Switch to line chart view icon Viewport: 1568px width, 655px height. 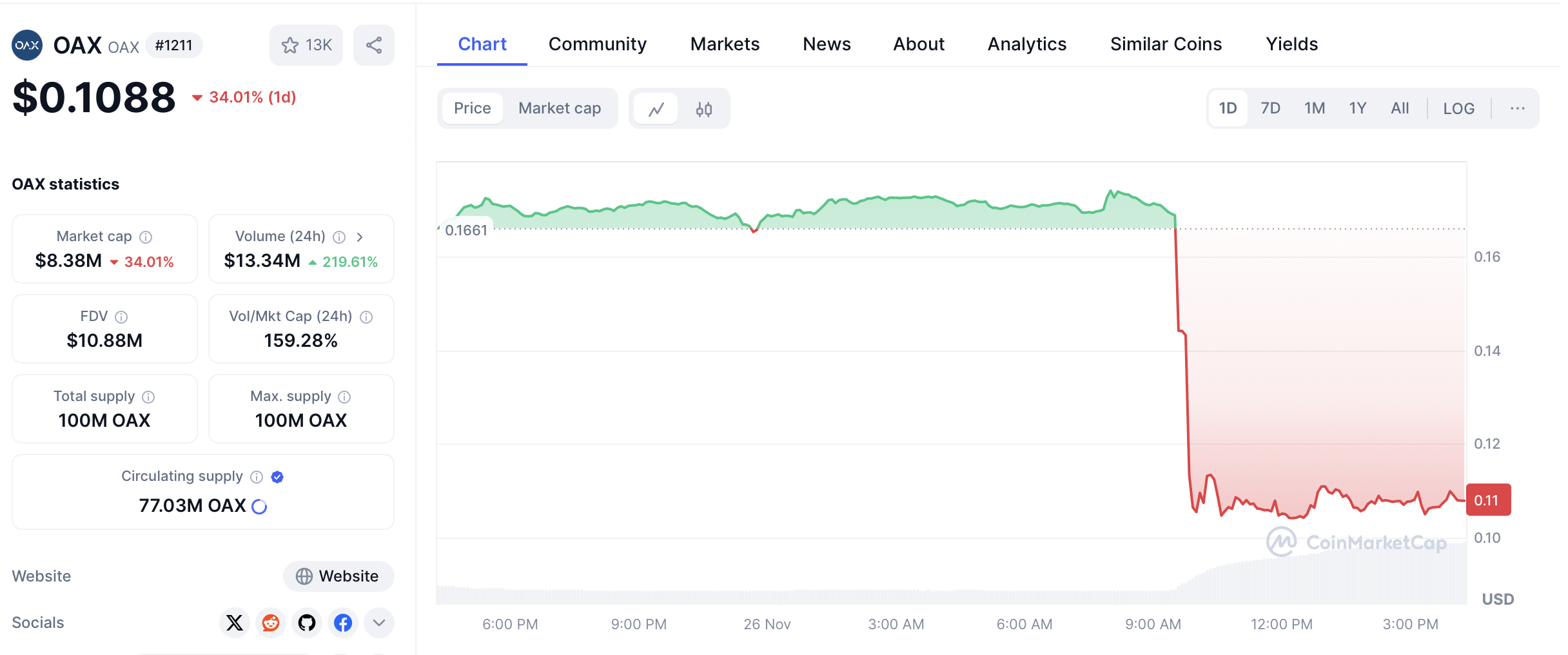(x=656, y=109)
